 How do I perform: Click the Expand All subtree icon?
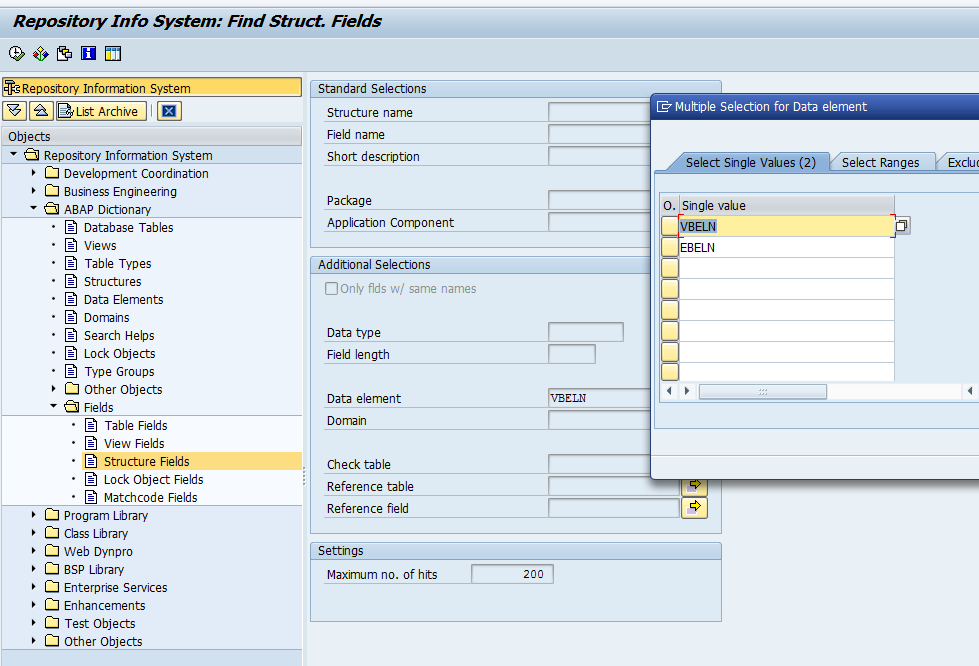pos(15,111)
